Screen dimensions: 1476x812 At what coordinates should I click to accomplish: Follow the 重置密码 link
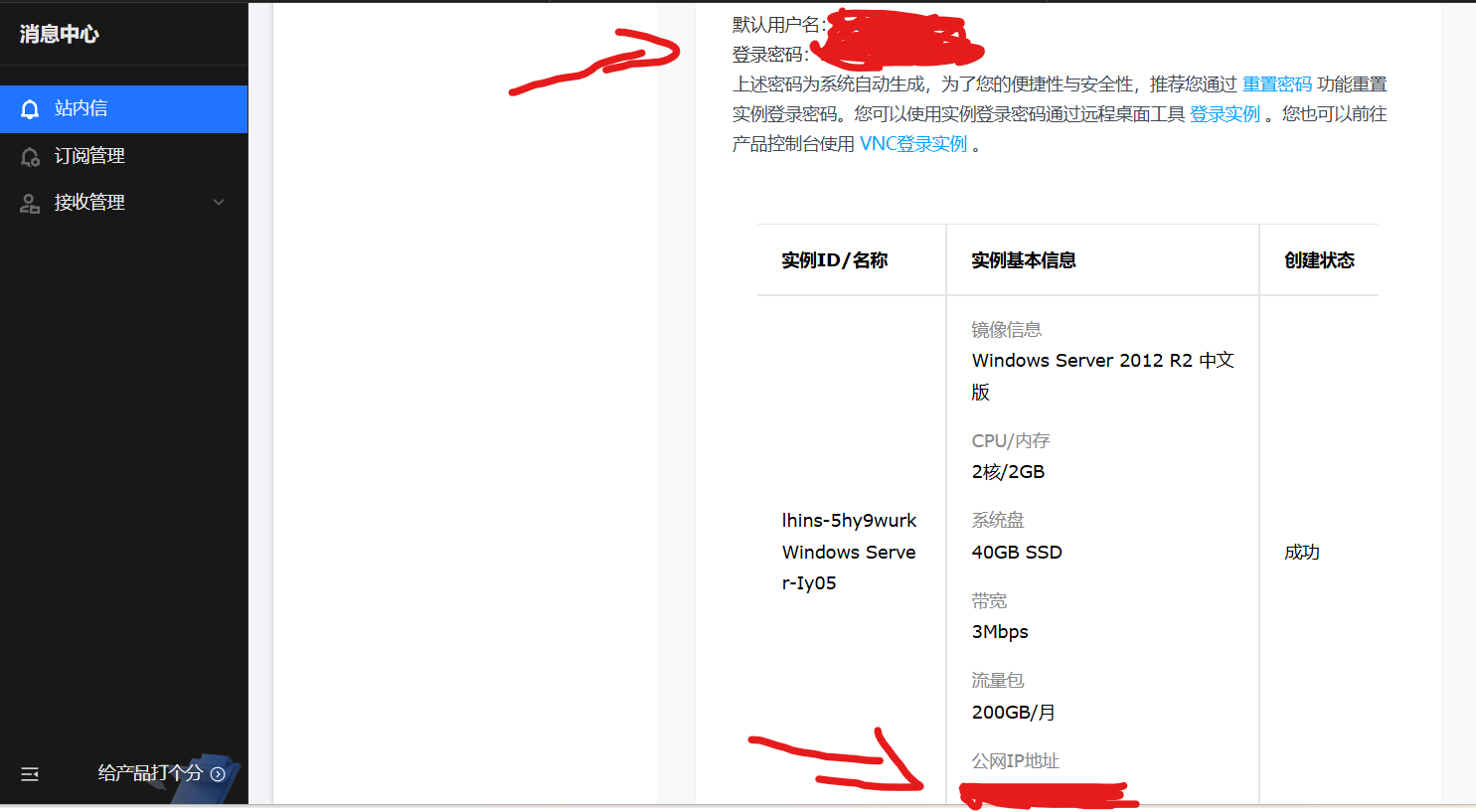1276,84
